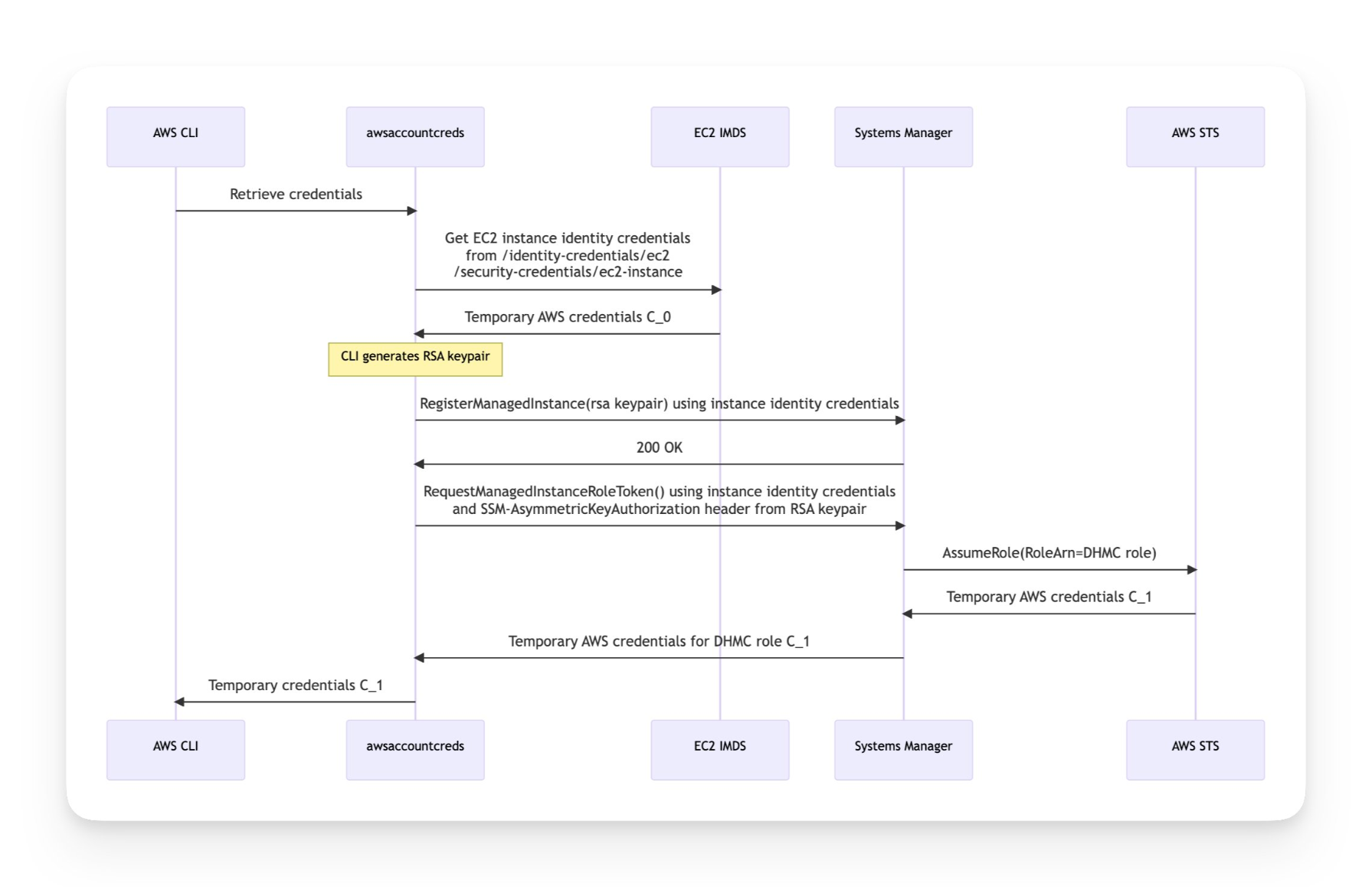Select the top Systems Manager participant box
Image resolution: width=1372 pixels, height=887 pixels.
[x=903, y=136]
